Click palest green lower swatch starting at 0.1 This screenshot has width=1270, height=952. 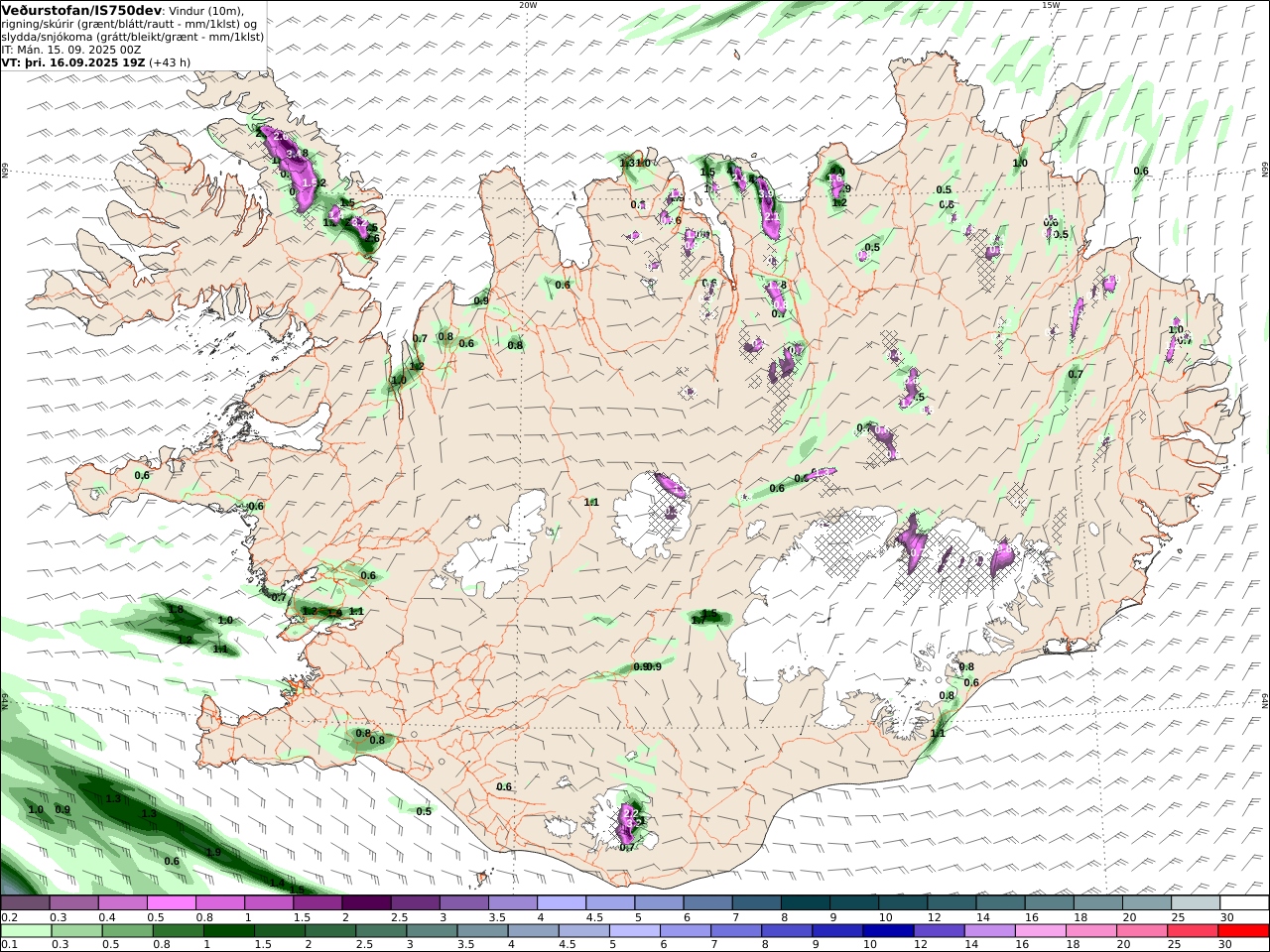click(27, 931)
